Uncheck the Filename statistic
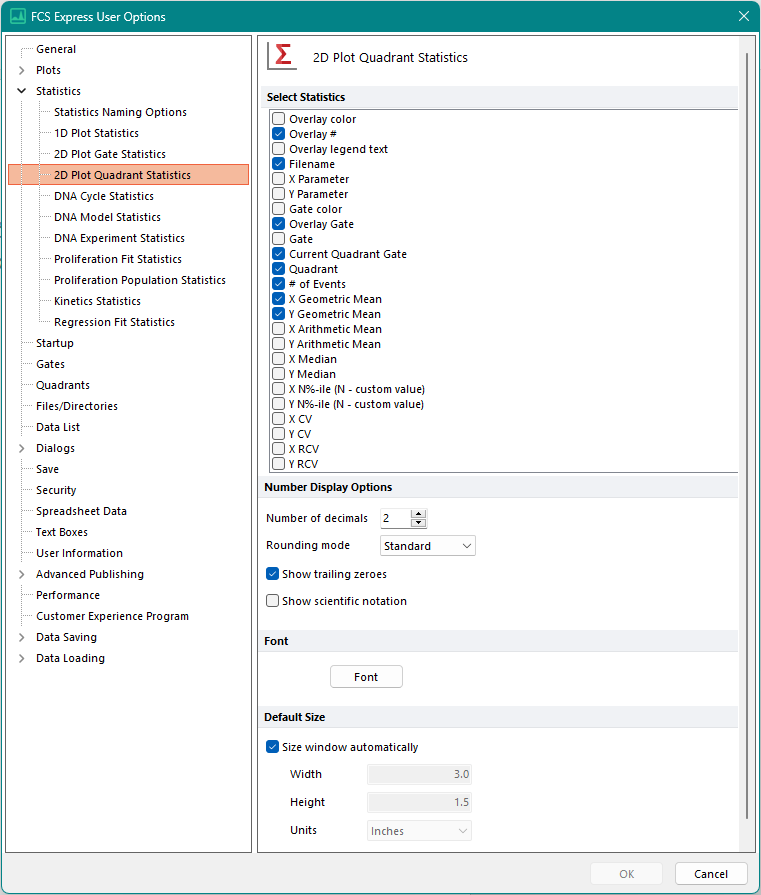The height and width of the screenshot is (895, 761). 279,164
